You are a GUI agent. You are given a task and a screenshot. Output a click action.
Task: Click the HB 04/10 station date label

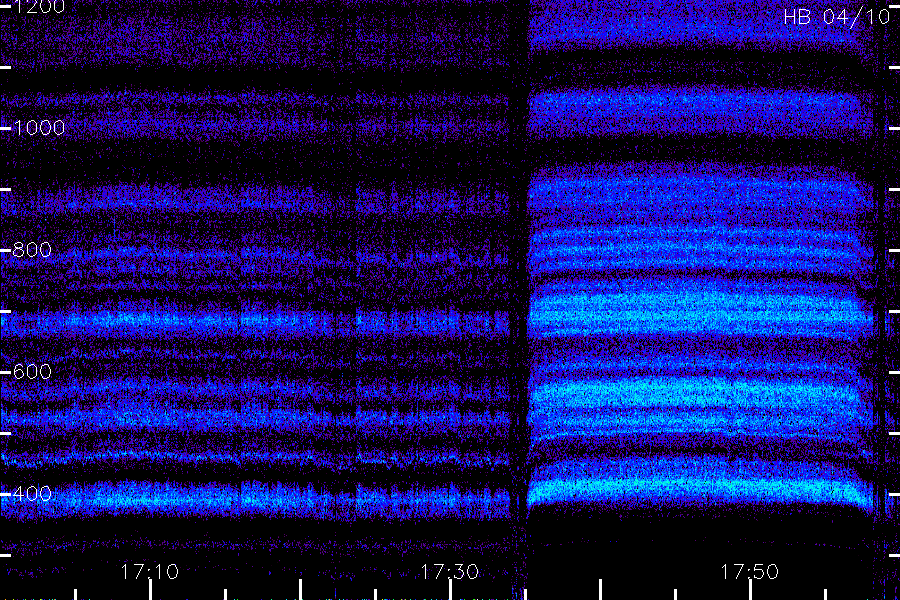tap(837, 17)
